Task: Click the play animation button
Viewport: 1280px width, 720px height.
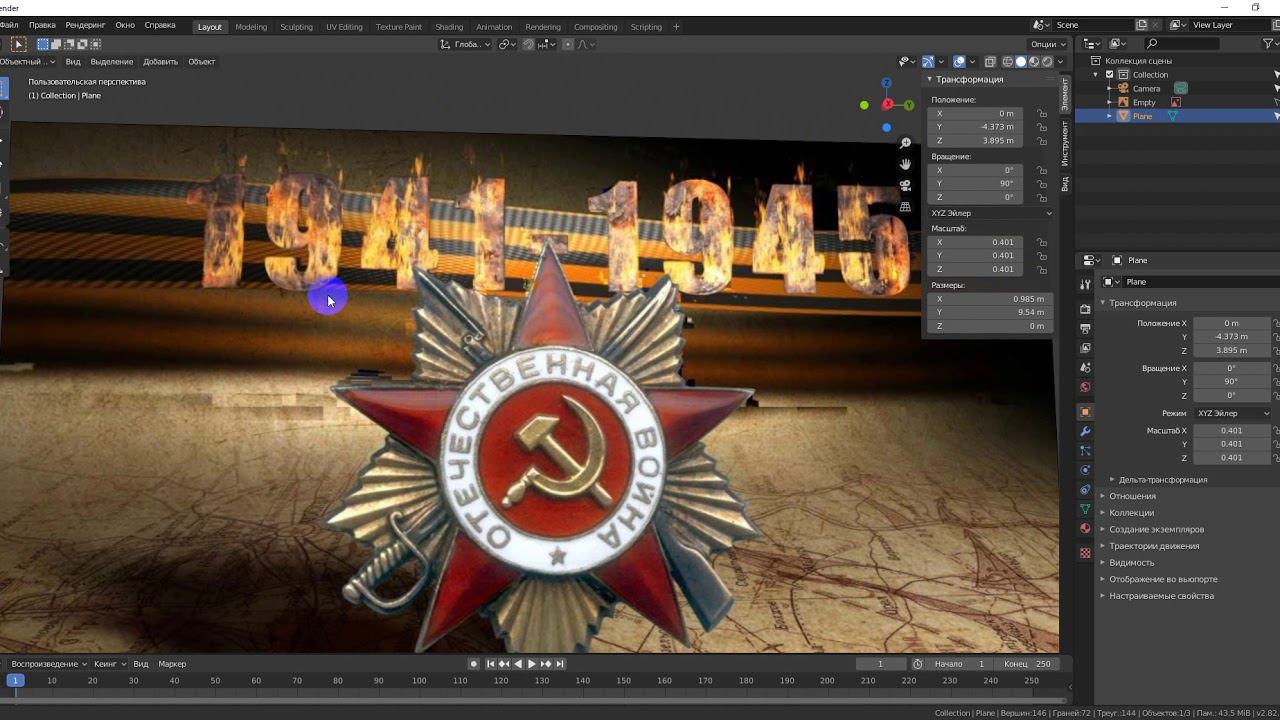Action: [532, 664]
